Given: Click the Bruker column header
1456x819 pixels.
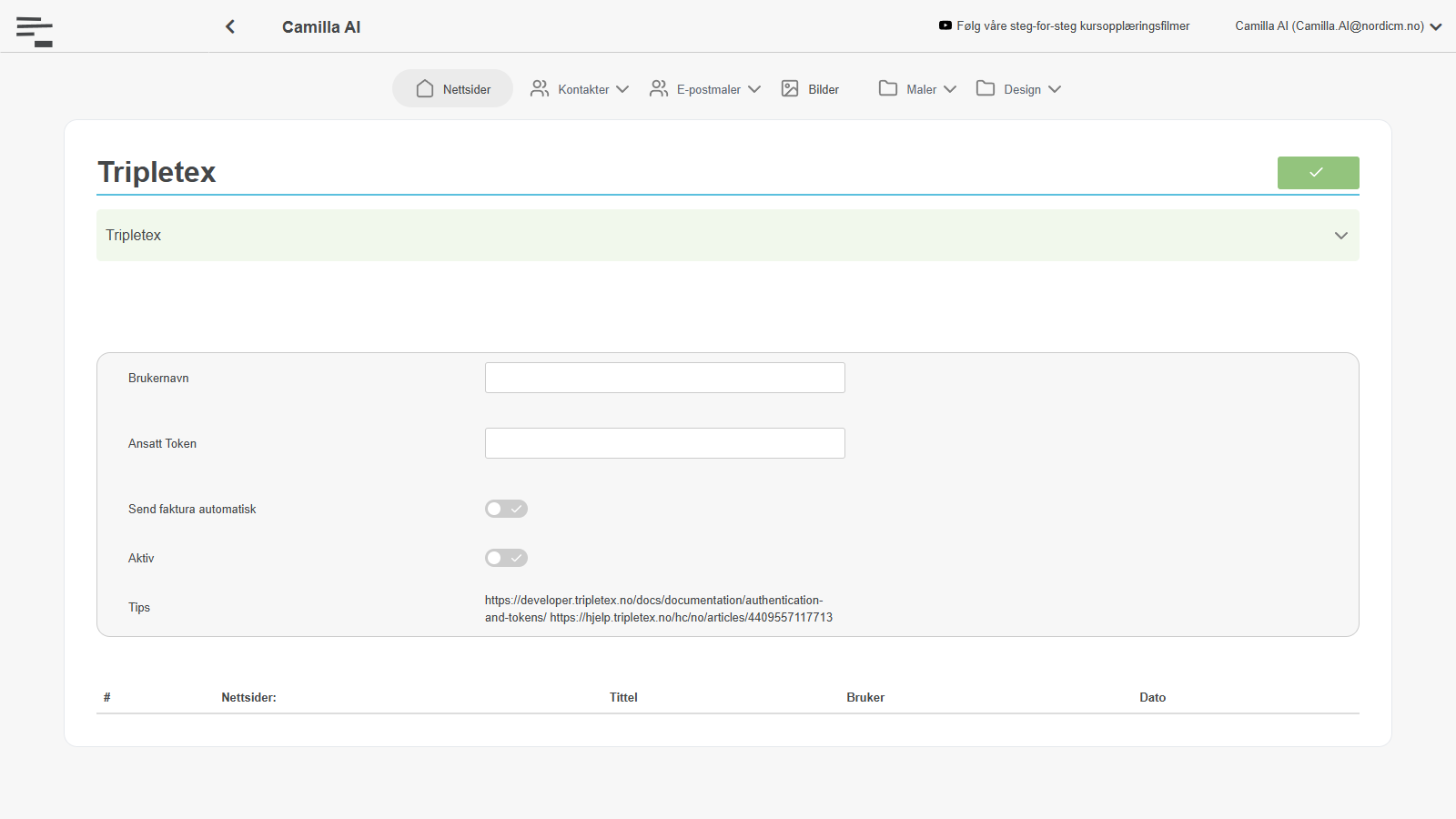Looking at the screenshot, I should [865, 697].
